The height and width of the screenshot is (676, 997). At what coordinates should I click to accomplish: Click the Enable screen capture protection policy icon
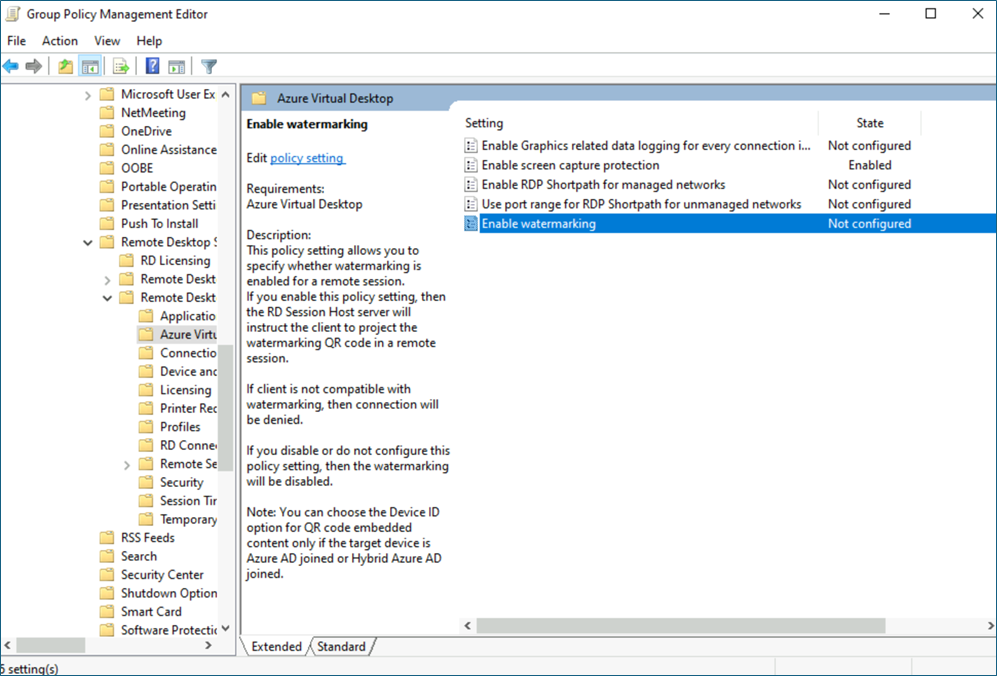[x=471, y=165]
